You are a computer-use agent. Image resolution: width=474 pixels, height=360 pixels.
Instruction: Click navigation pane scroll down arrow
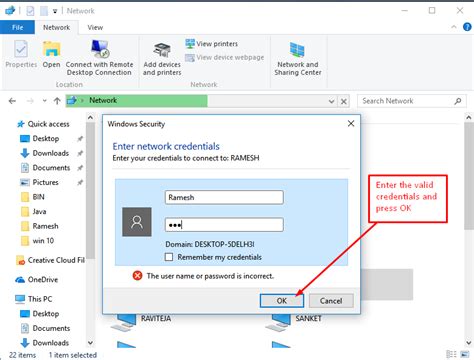pyautogui.click(x=90, y=343)
